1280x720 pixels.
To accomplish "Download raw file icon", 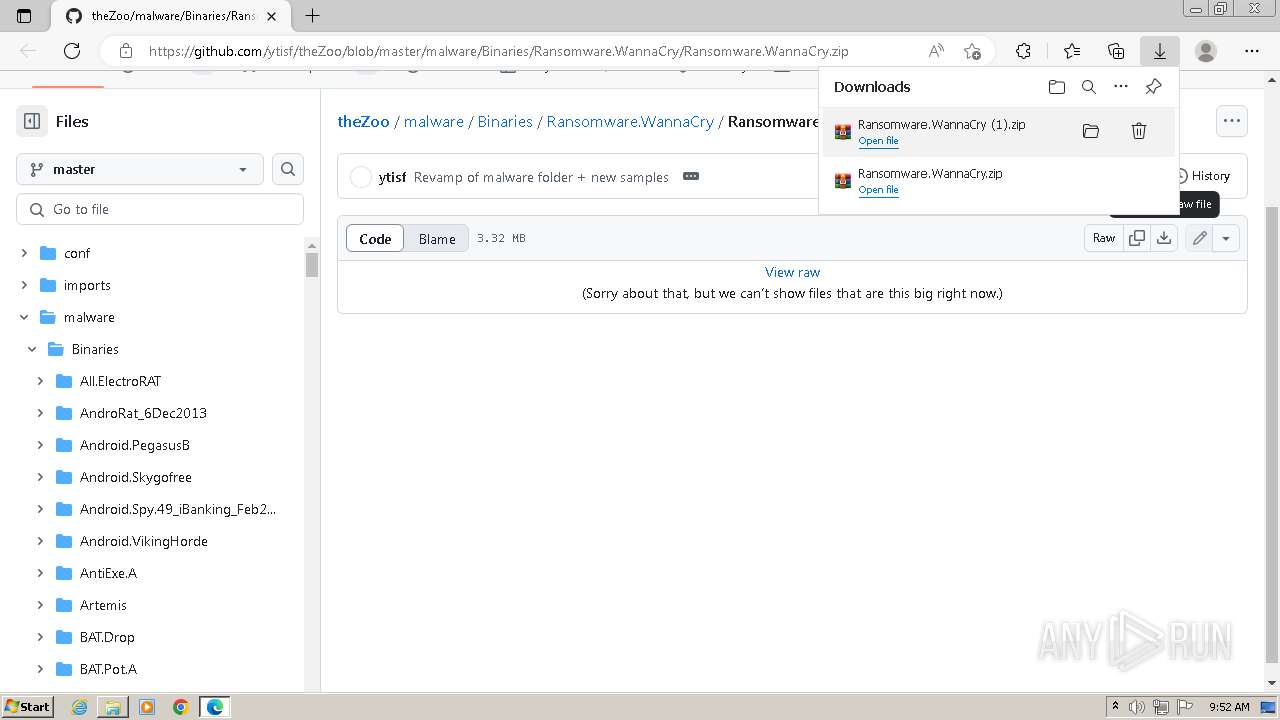I will coord(1164,238).
